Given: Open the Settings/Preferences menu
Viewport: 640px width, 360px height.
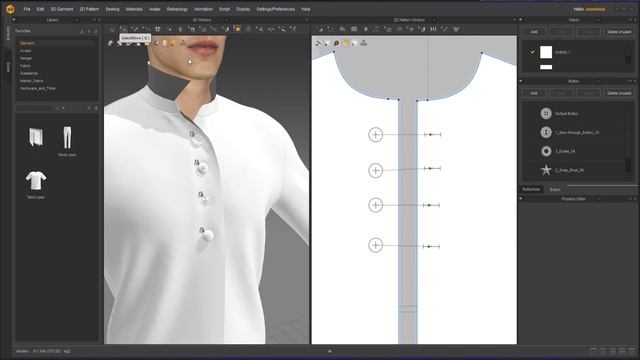Looking at the screenshot, I should pos(276,9).
